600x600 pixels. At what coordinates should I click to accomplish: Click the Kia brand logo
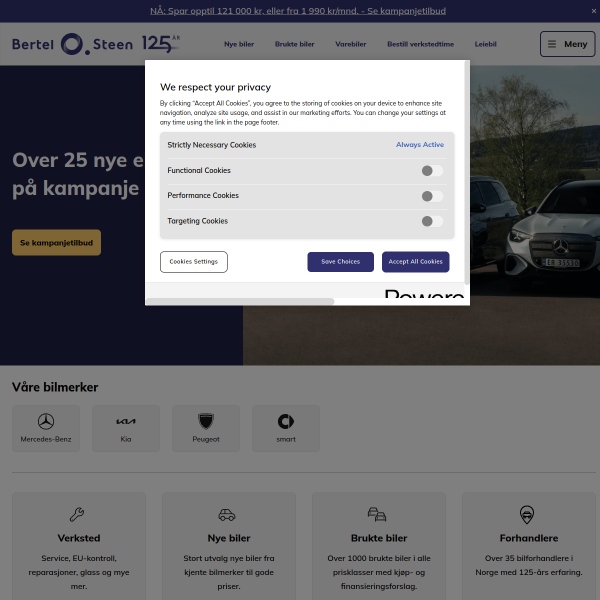126,421
